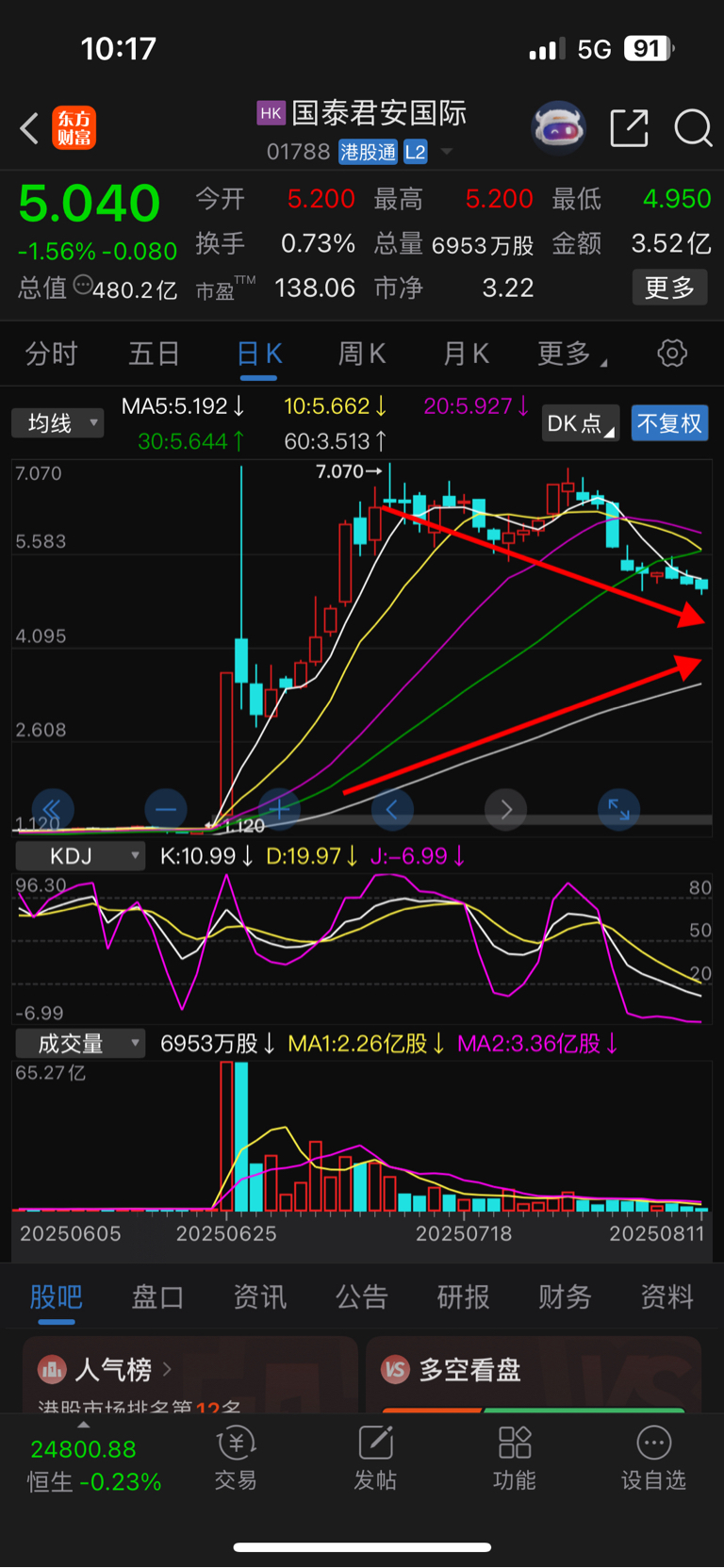Switch to 月K tab

[466, 355]
